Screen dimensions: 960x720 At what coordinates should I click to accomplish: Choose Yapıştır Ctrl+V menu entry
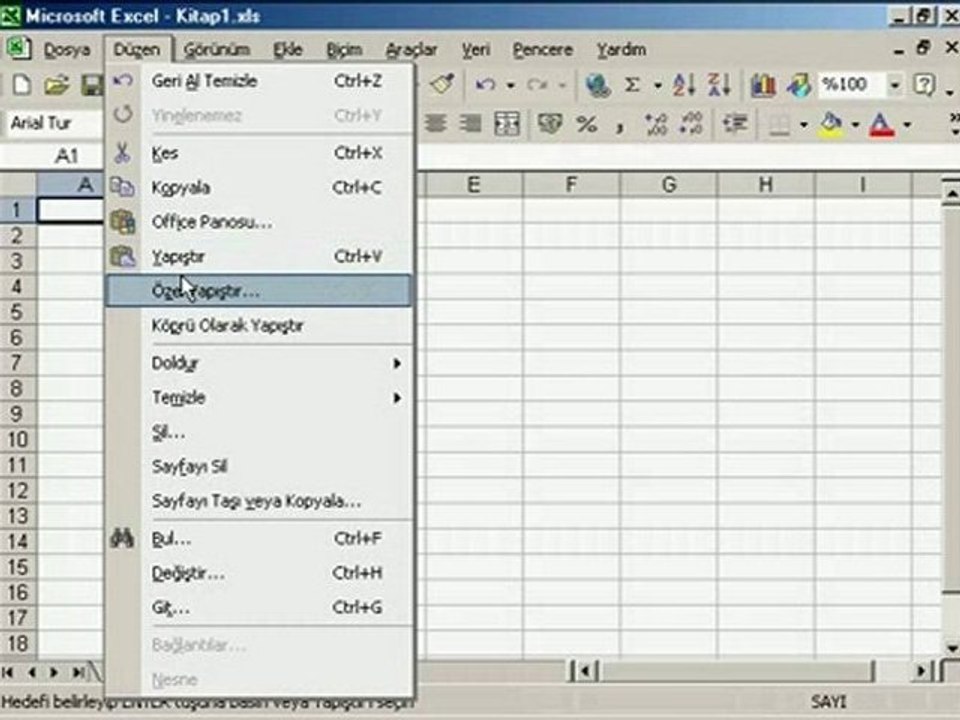[258, 257]
